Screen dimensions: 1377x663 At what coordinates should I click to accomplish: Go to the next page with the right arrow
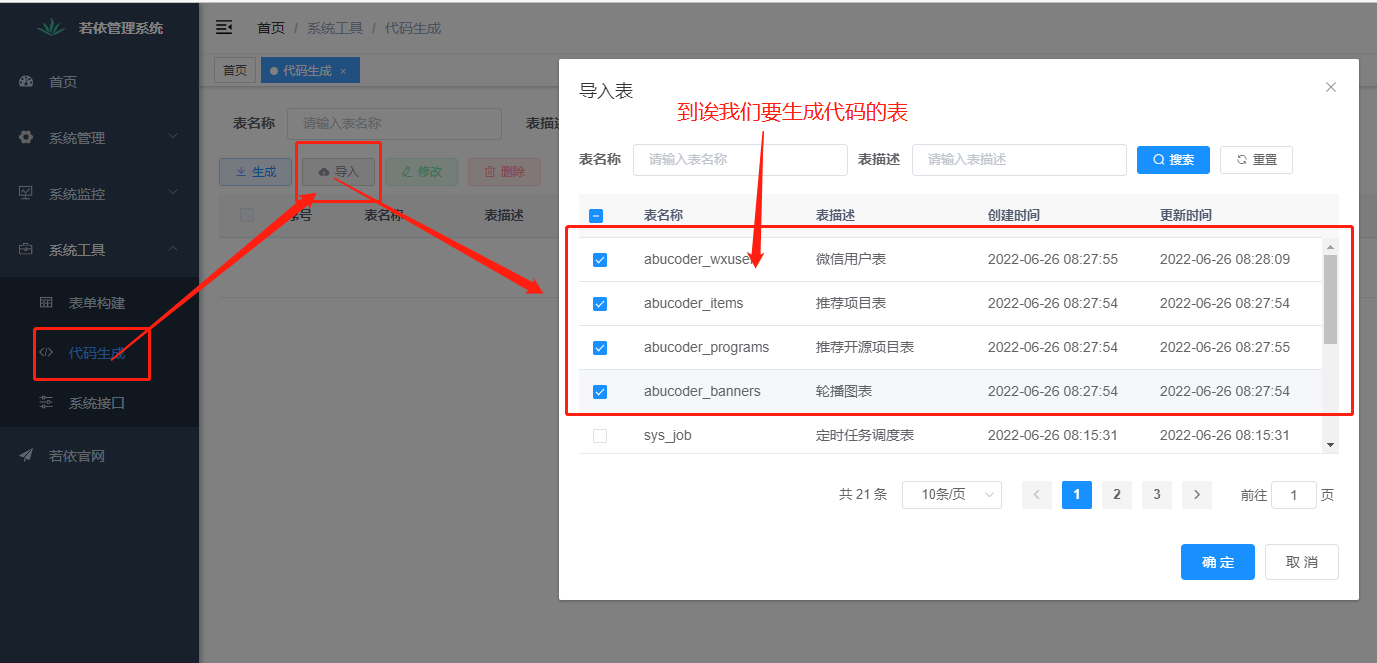pos(1197,495)
